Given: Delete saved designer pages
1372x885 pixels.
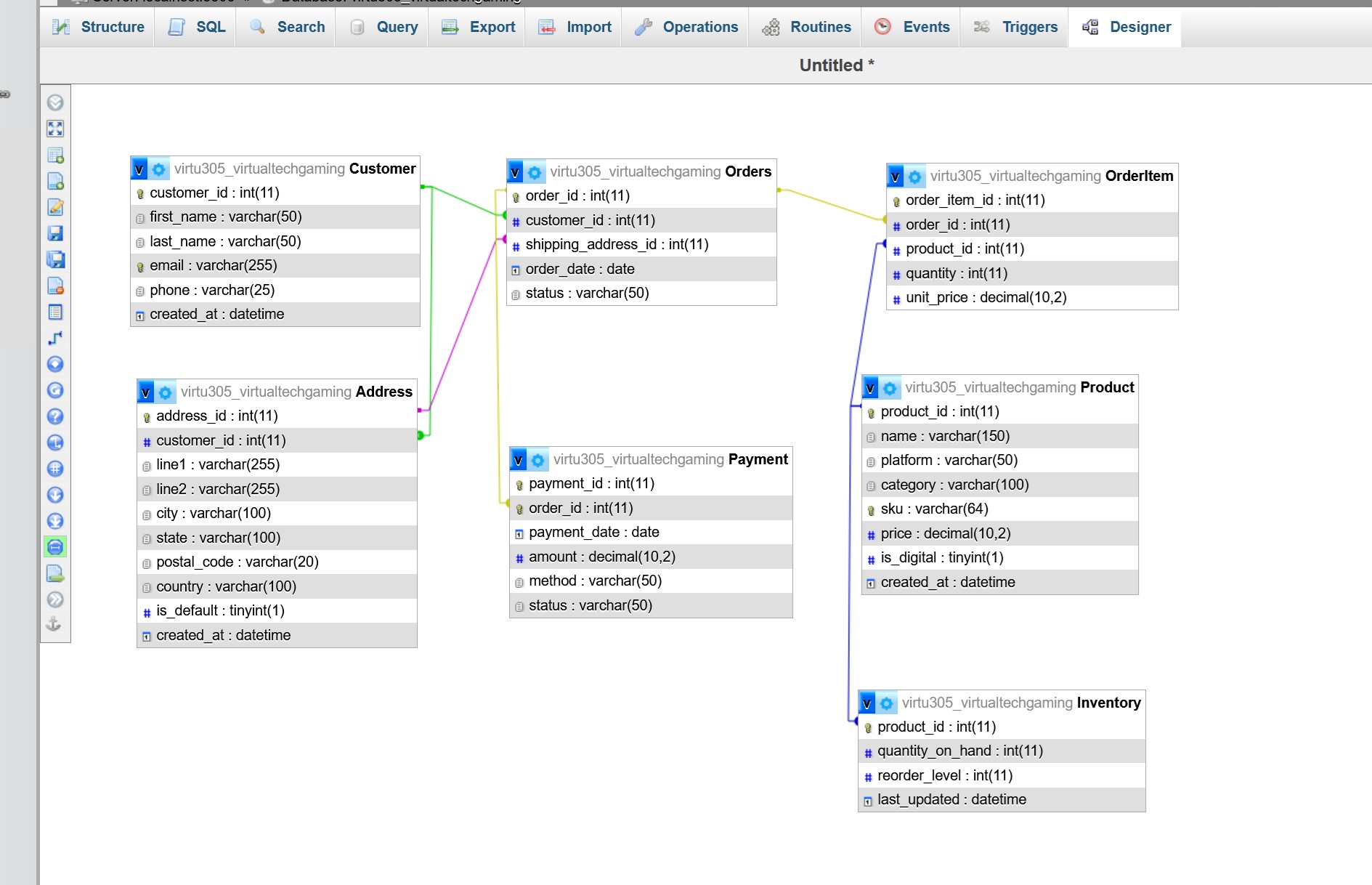Looking at the screenshot, I should point(55,286).
